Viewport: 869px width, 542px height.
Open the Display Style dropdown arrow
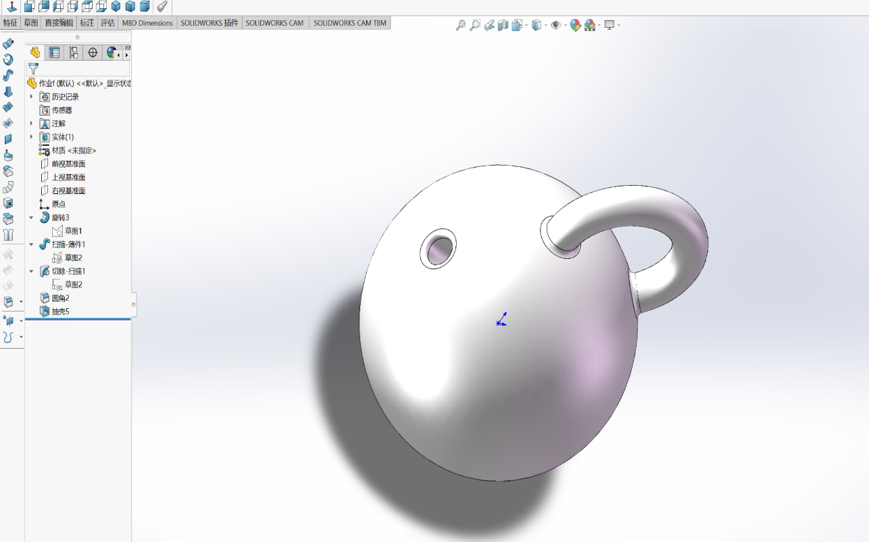coord(546,25)
